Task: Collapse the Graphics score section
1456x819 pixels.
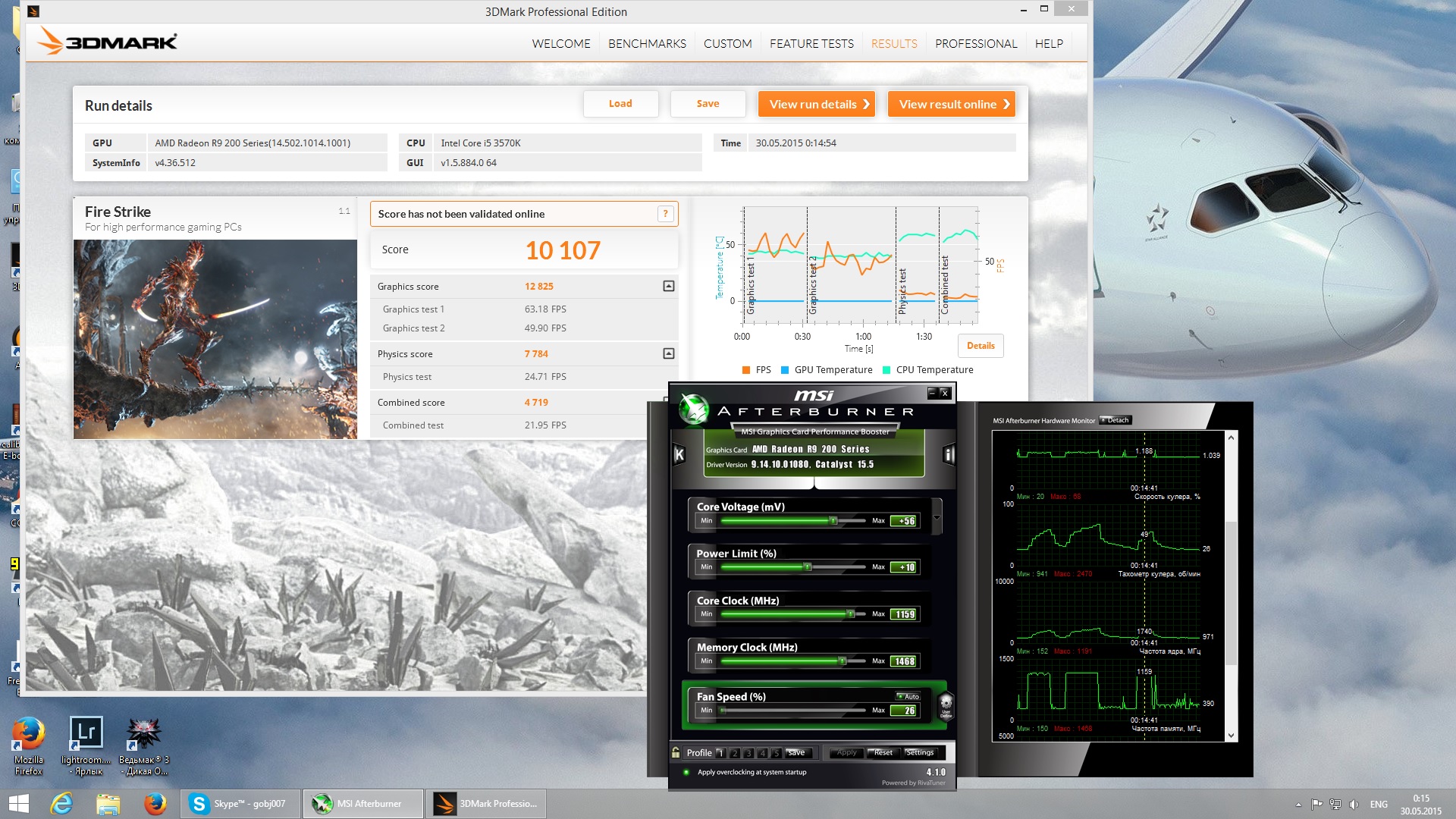Action: tap(668, 286)
